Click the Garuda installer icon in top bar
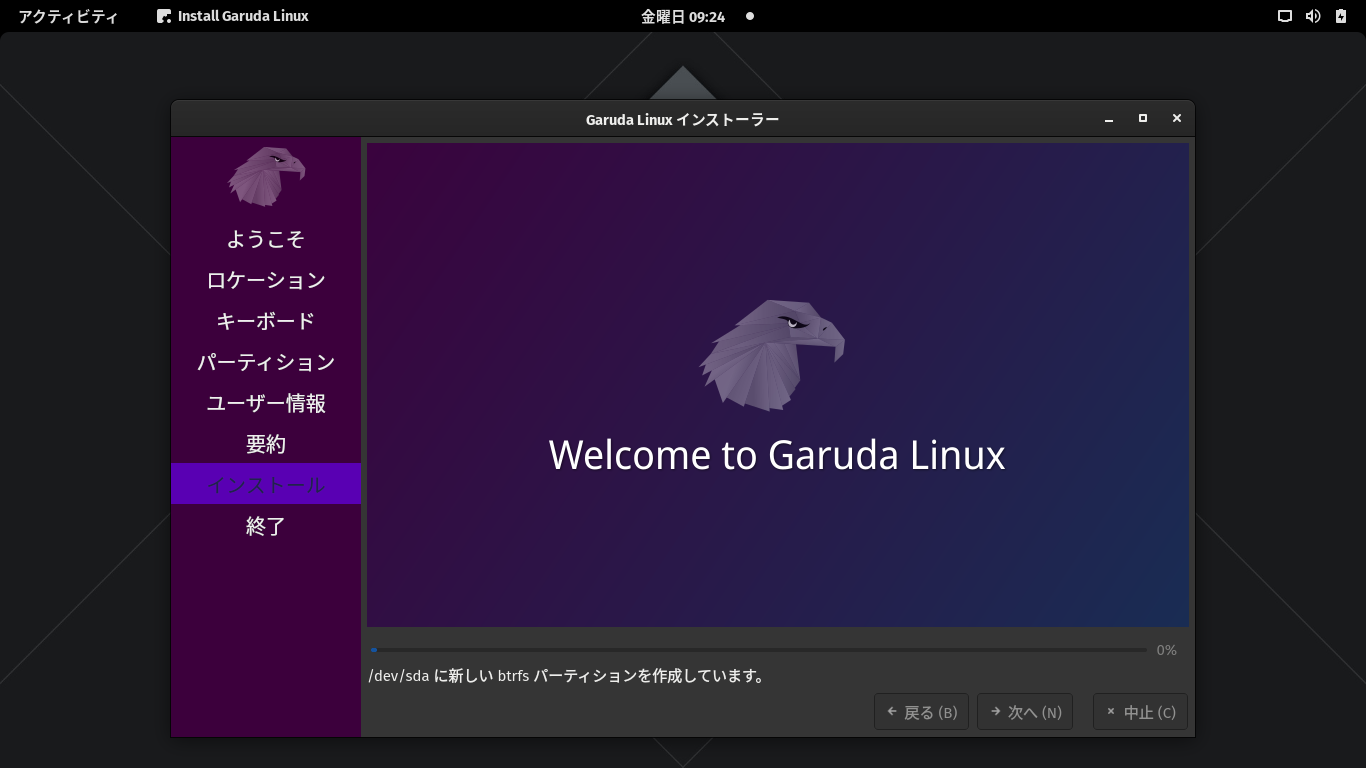1366x768 pixels. point(164,16)
